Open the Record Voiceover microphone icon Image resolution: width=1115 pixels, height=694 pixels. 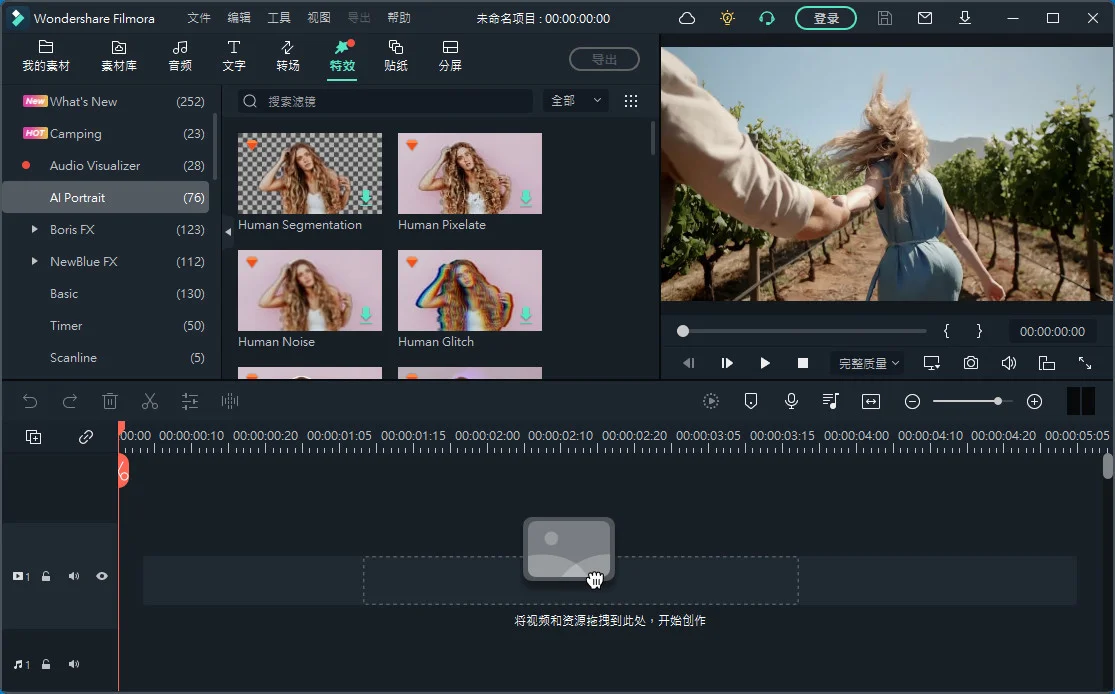tap(791, 401)
